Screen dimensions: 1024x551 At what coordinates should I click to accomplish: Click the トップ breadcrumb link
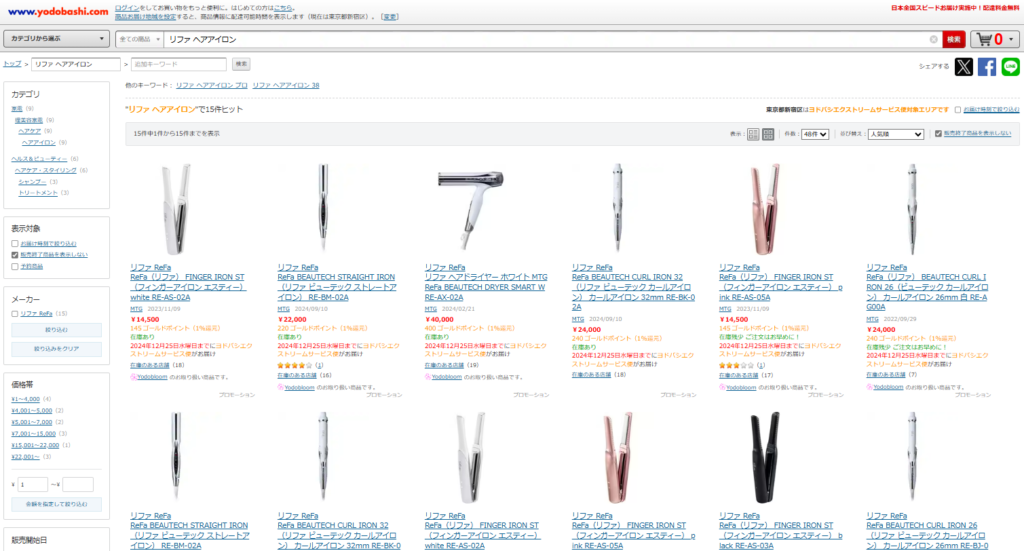(12, 64)
